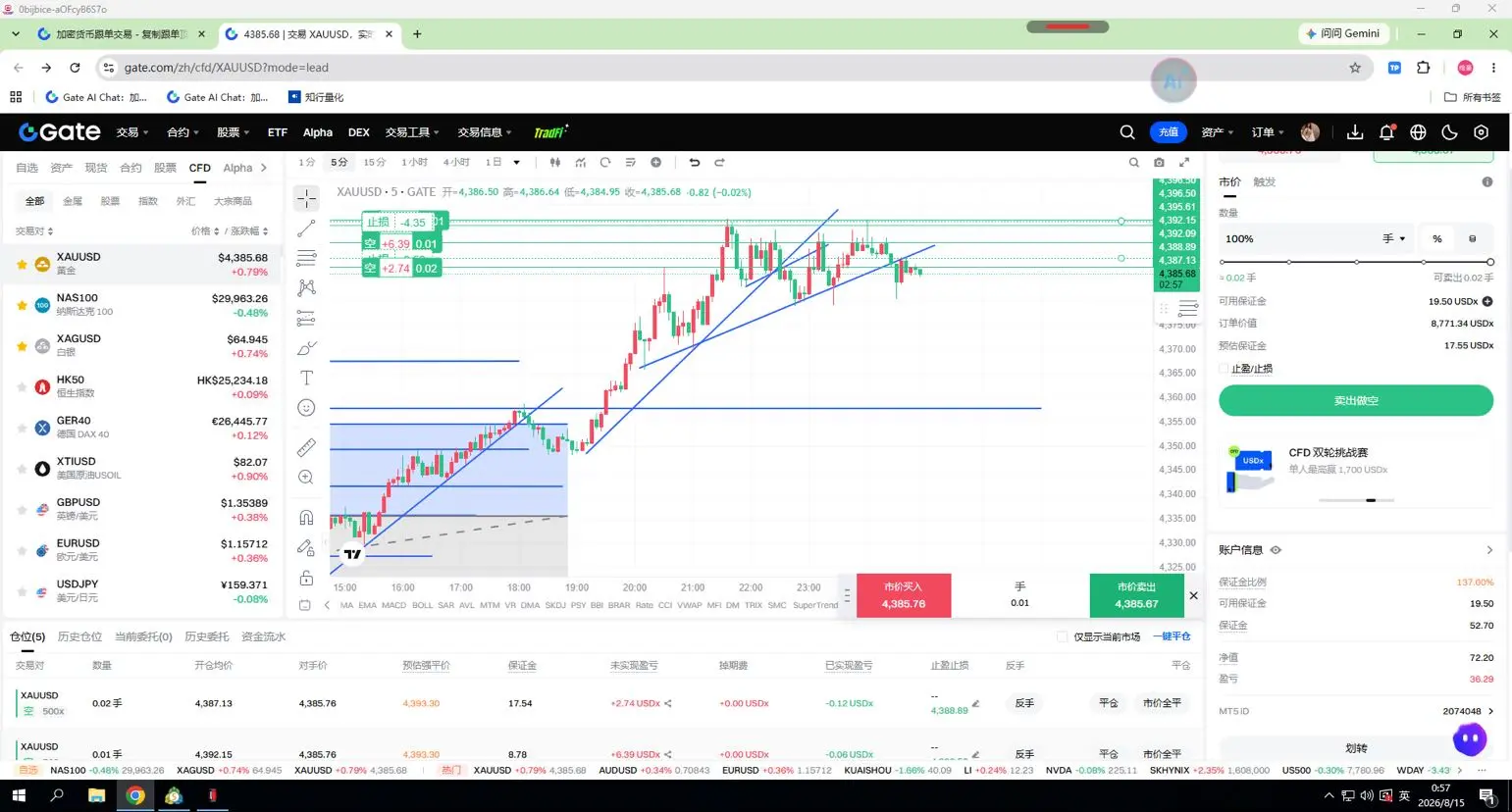Enable the magnet snap mode

click(306, 517)
